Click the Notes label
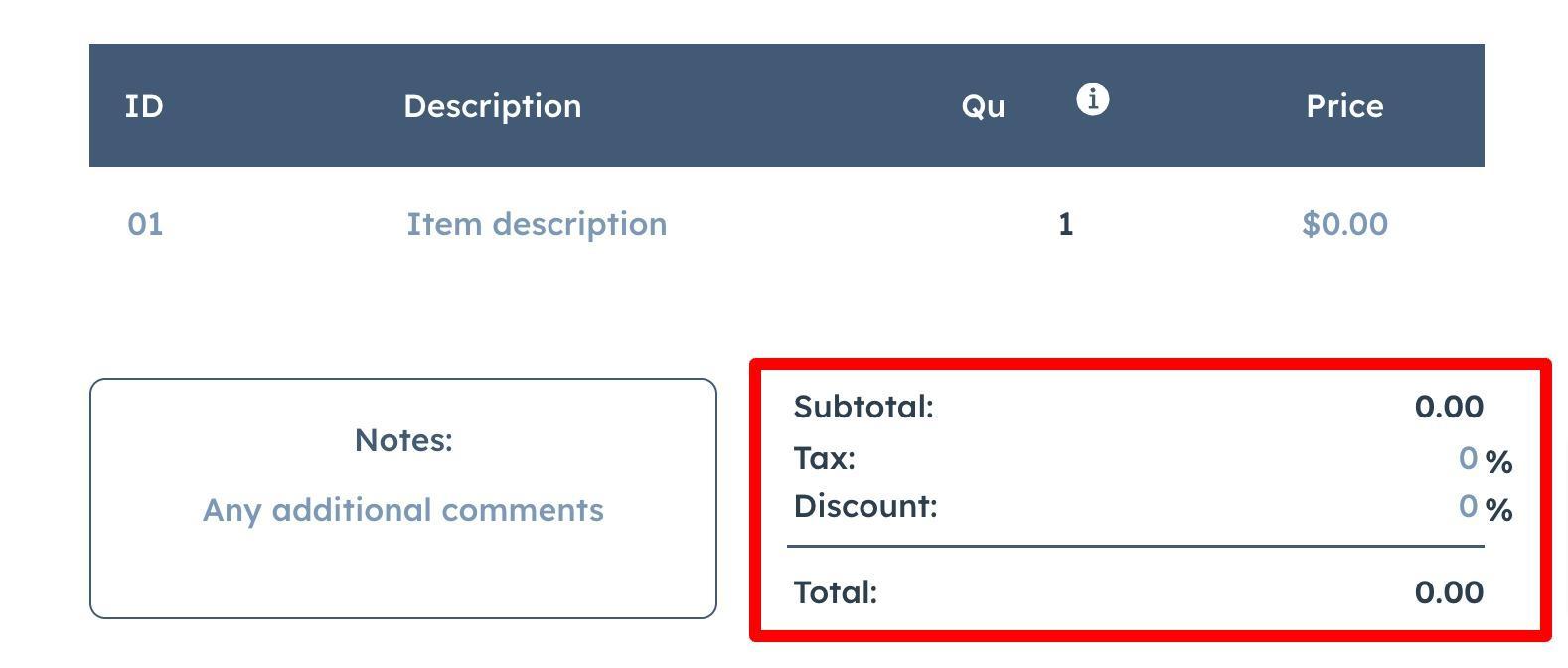1568x668 pixels. 403,439
